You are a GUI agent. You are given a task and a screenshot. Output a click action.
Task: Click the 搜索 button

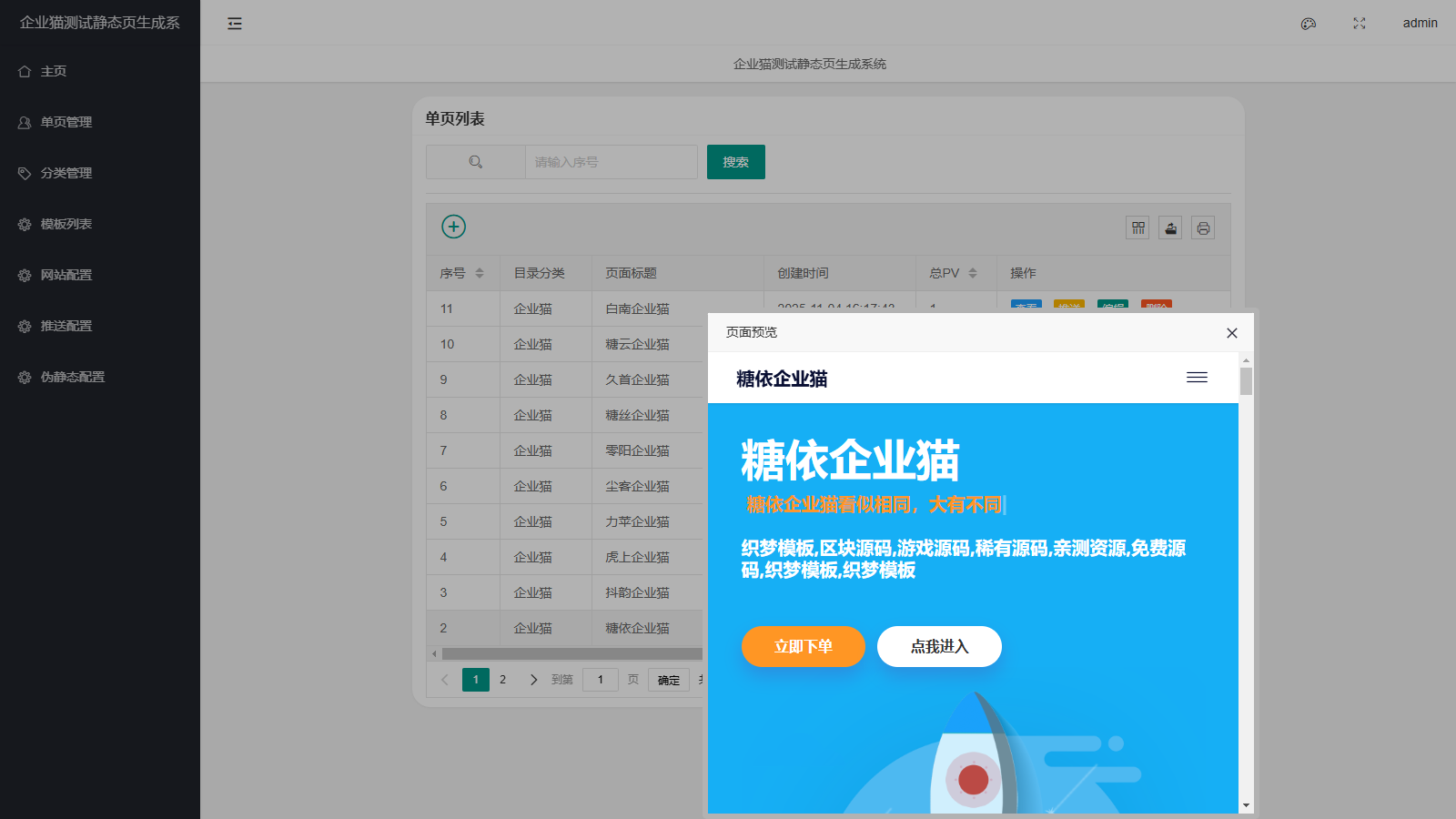tap(735, 162)
